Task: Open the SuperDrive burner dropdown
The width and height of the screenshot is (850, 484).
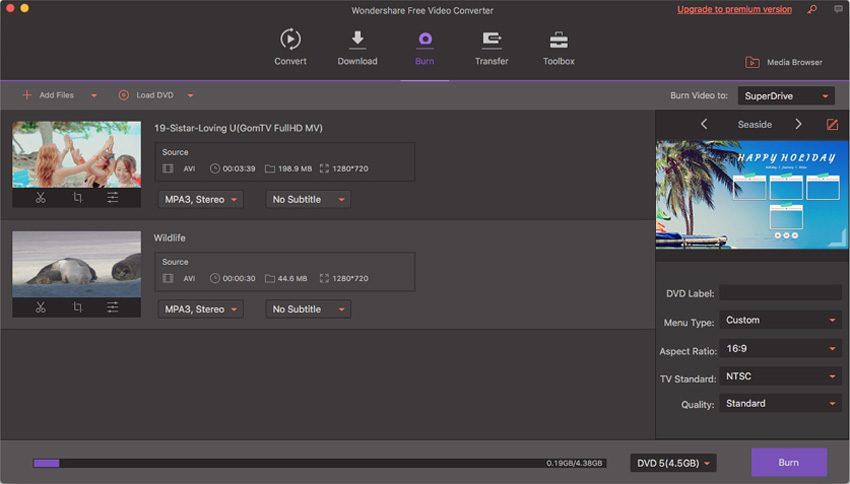Action: point(786,96)
